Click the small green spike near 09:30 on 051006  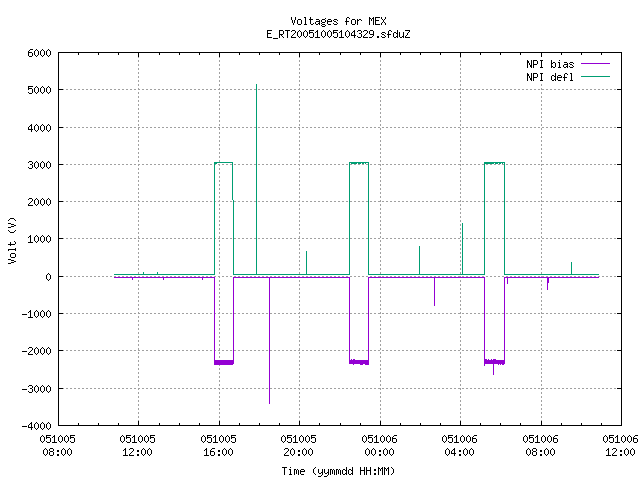[x=571, y=268]
